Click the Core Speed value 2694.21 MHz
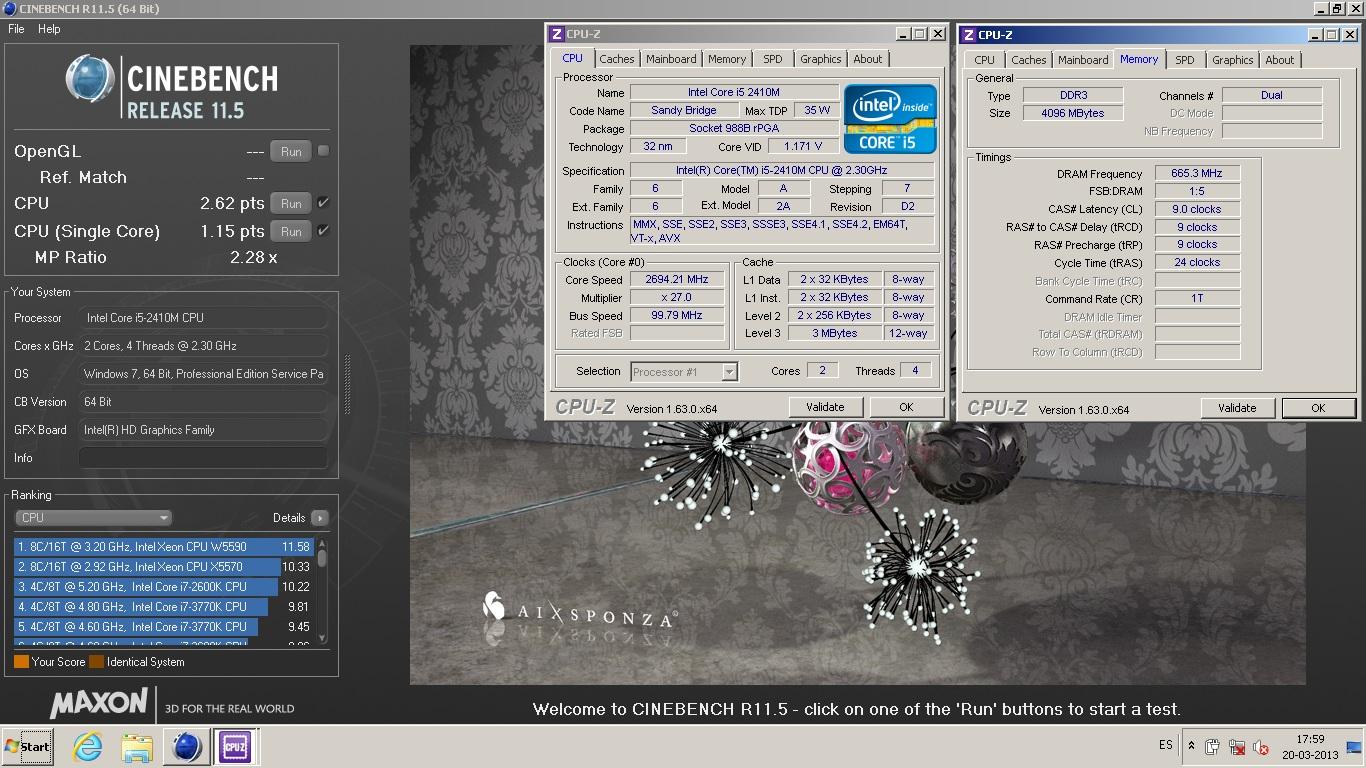1366x768 pixels. pos(678,280)
